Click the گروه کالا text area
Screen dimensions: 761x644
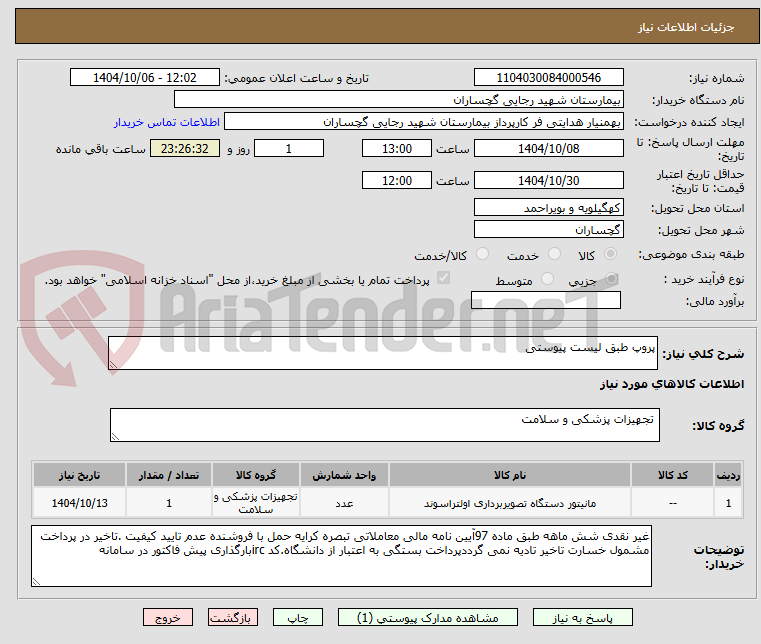pos(384,425)
